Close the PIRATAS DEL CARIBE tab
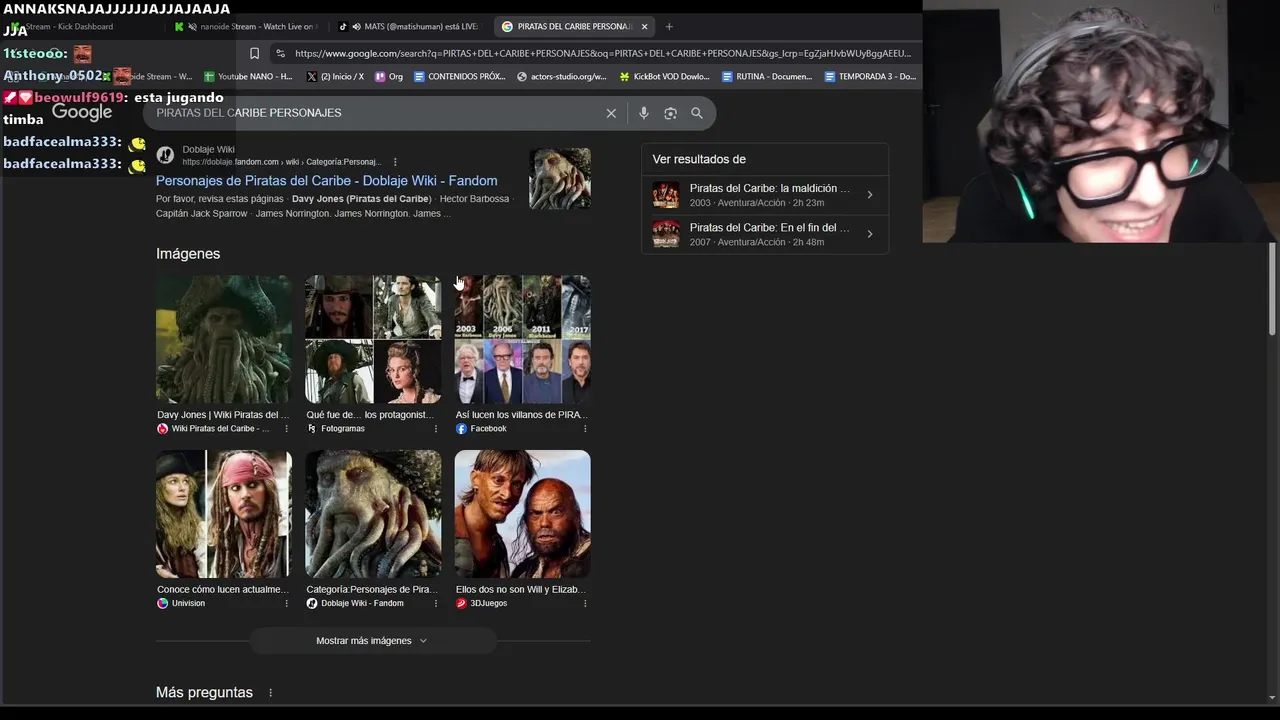 click(644, 27)
